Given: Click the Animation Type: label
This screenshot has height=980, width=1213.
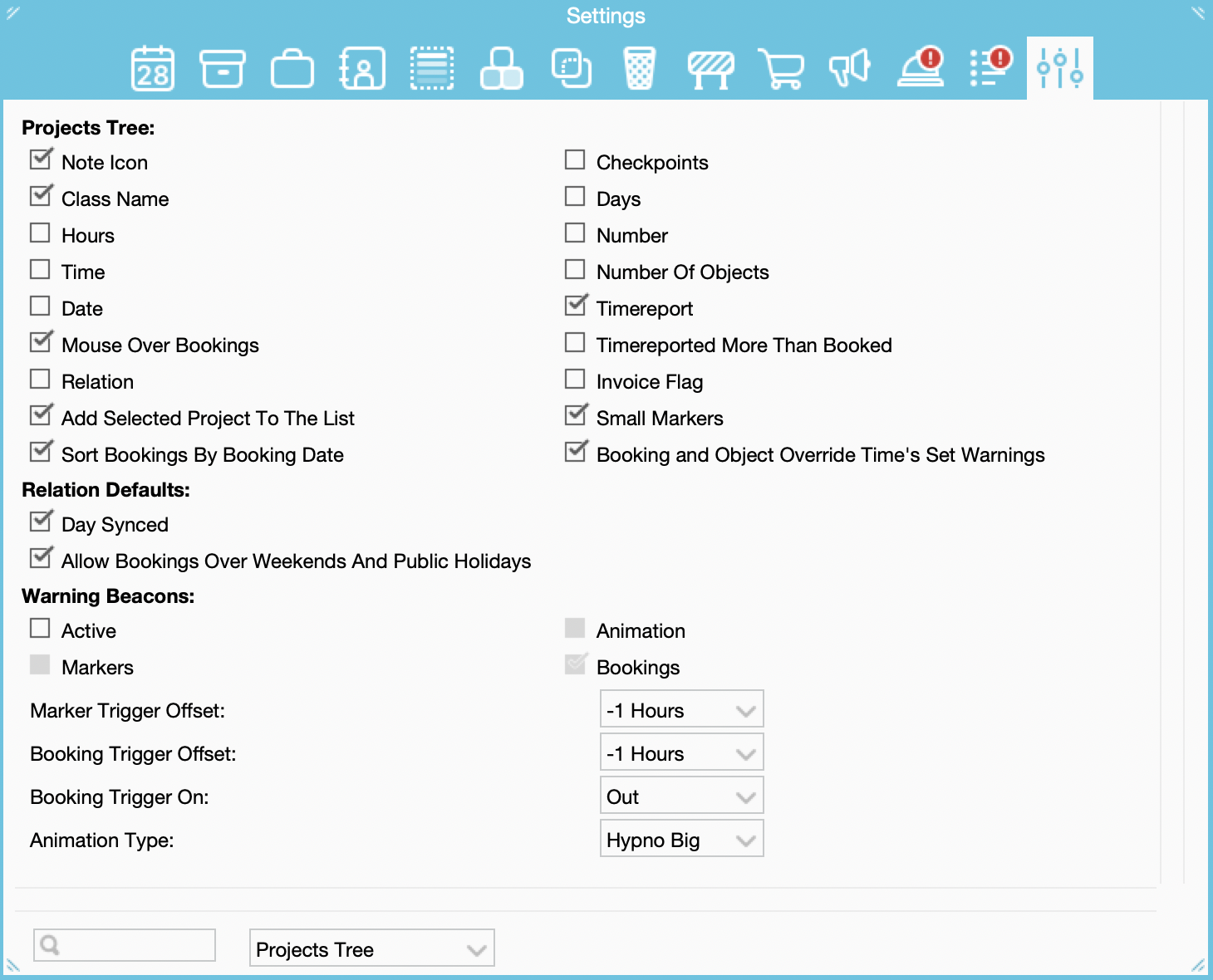Looking at the screenshot, I should (x=101, y=840).
